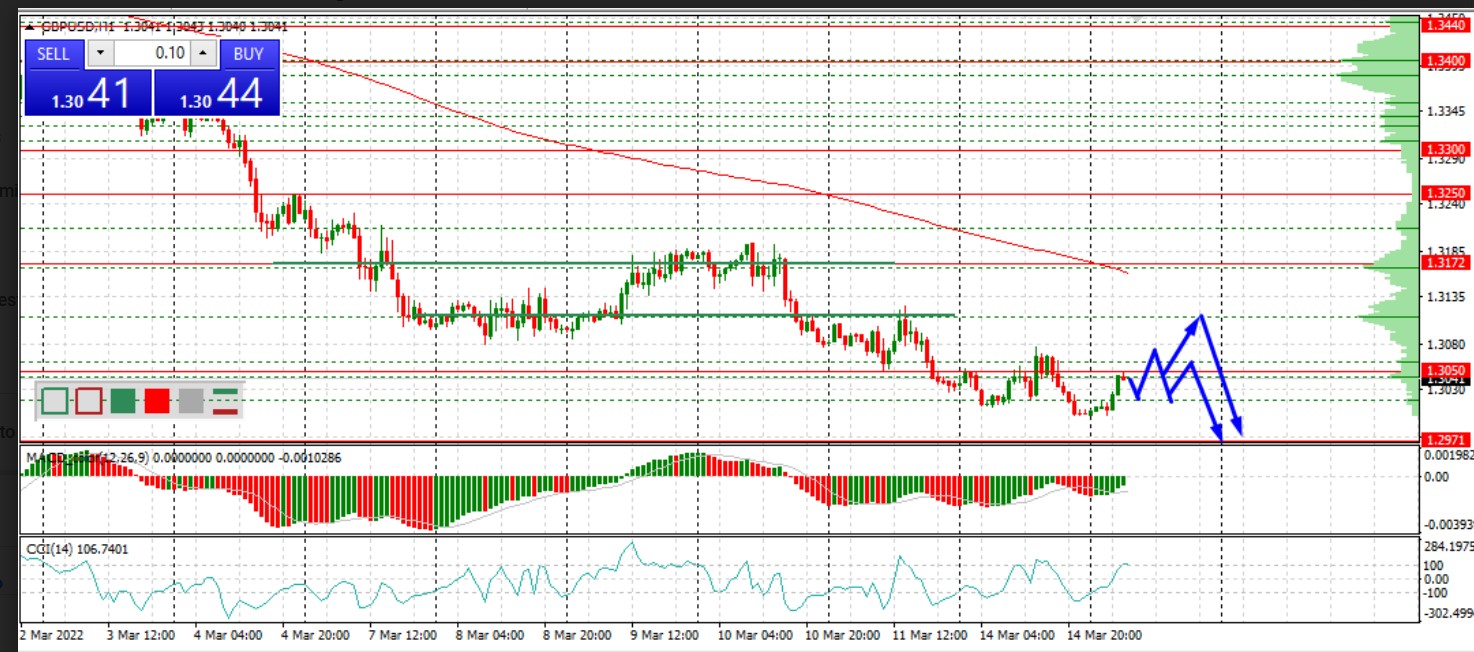Click the 1.3172 red price level label
The width and height of the screenshot is (1474, 652).
[x=1445, y=262]
